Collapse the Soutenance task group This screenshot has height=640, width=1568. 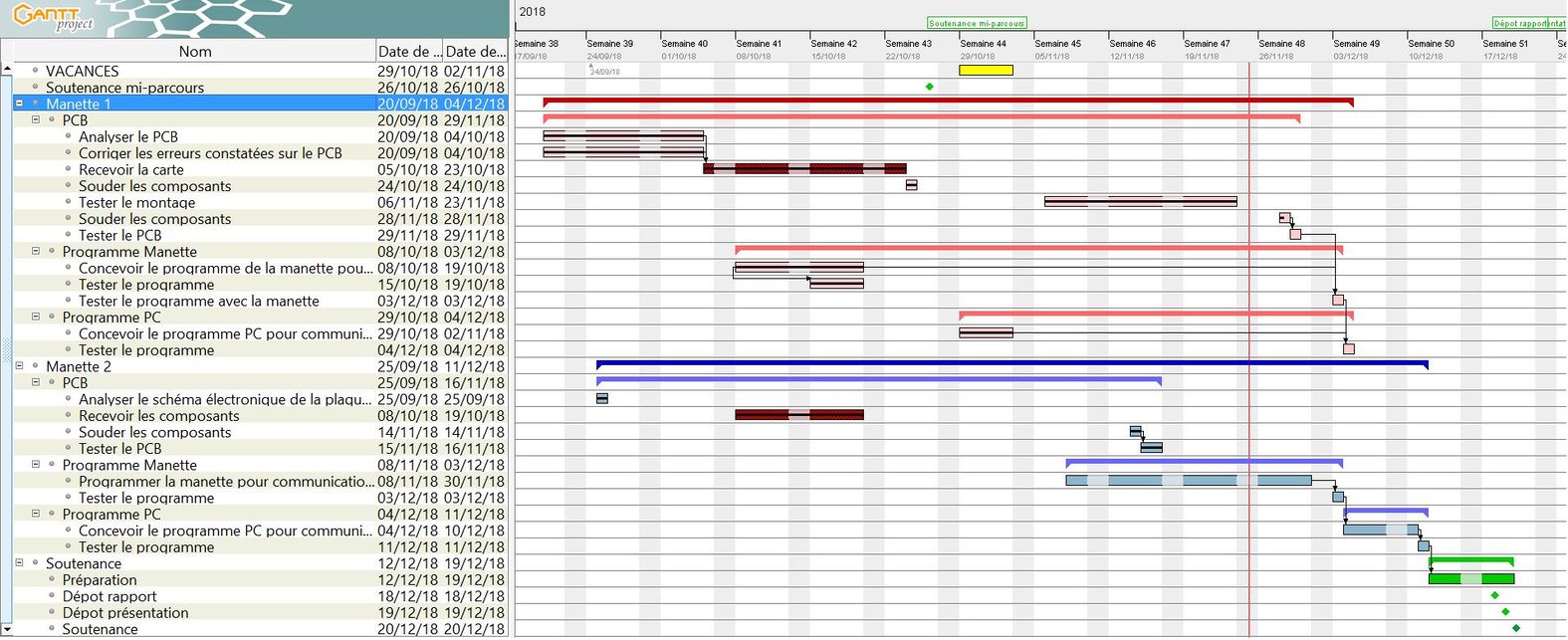click(19, 563)
